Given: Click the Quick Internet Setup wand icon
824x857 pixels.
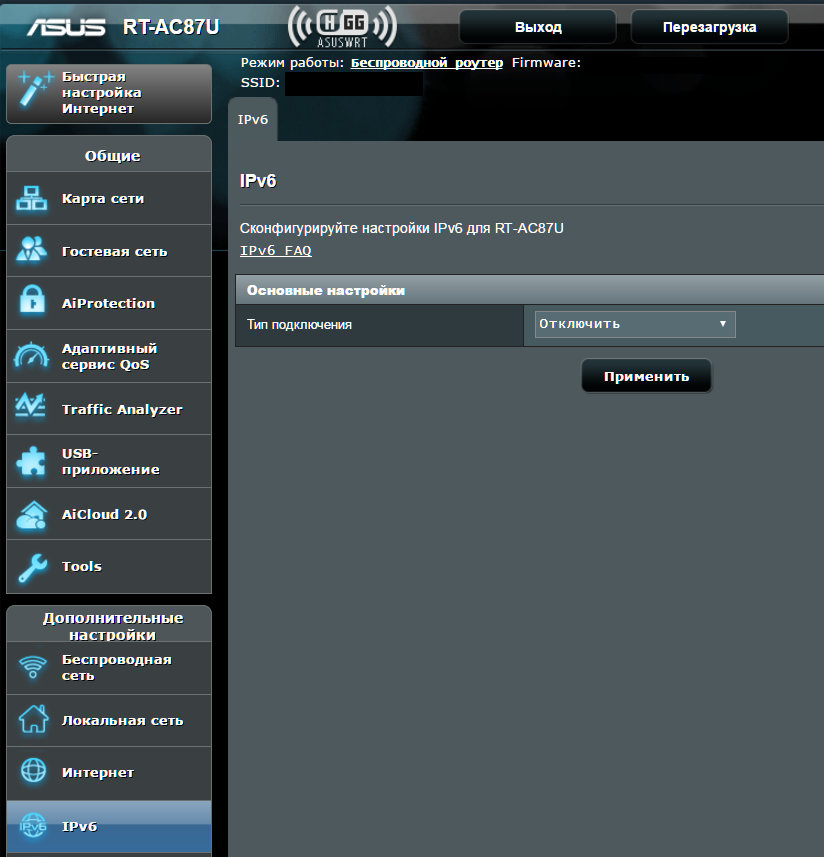Looking at the screenshot, I should [x=34, y=91].
